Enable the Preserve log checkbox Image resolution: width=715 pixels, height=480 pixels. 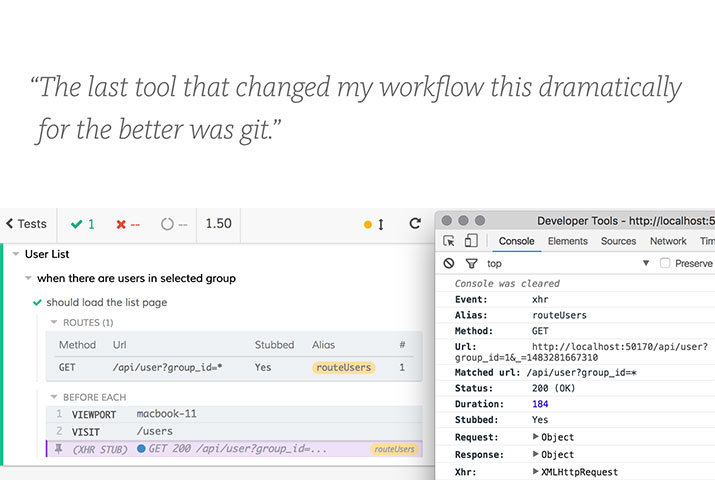663,263
